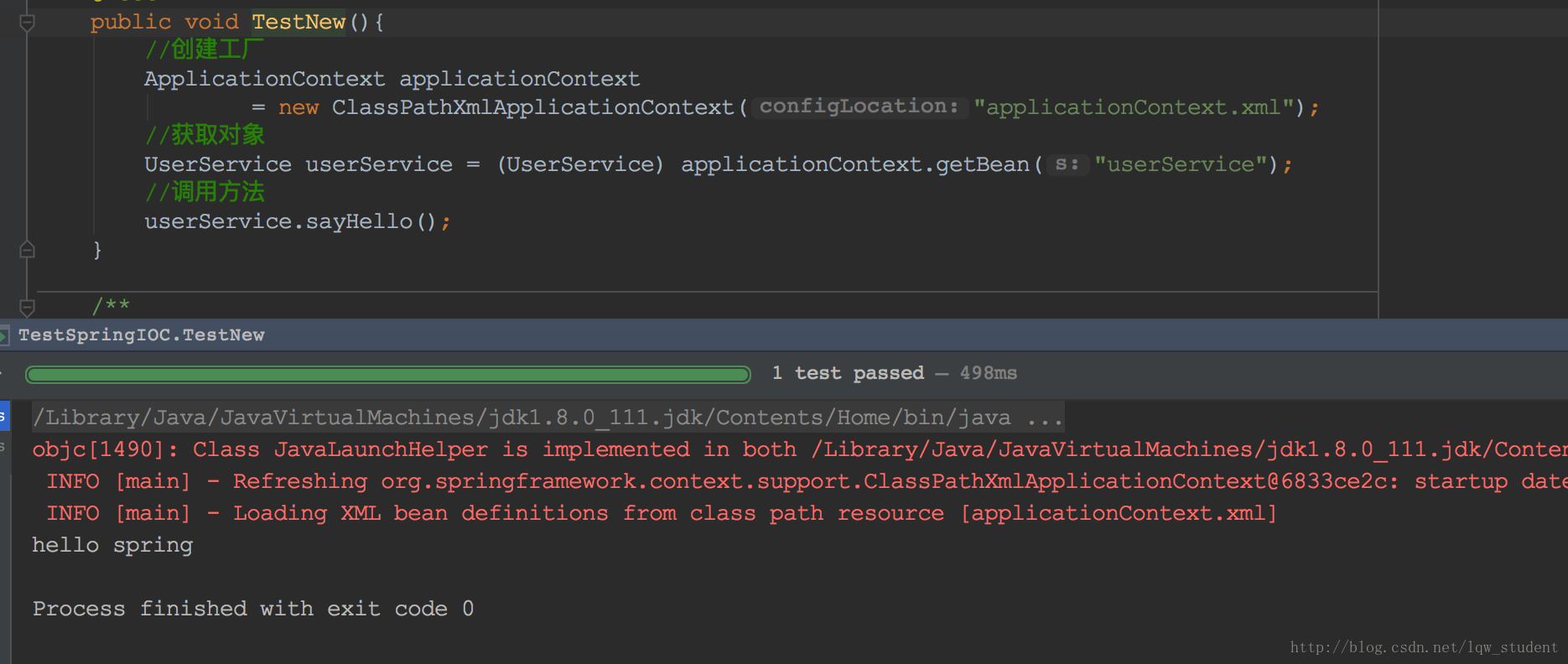Click the ClassPathXmlApplicationContext constructor call

[x=532, y=107]
